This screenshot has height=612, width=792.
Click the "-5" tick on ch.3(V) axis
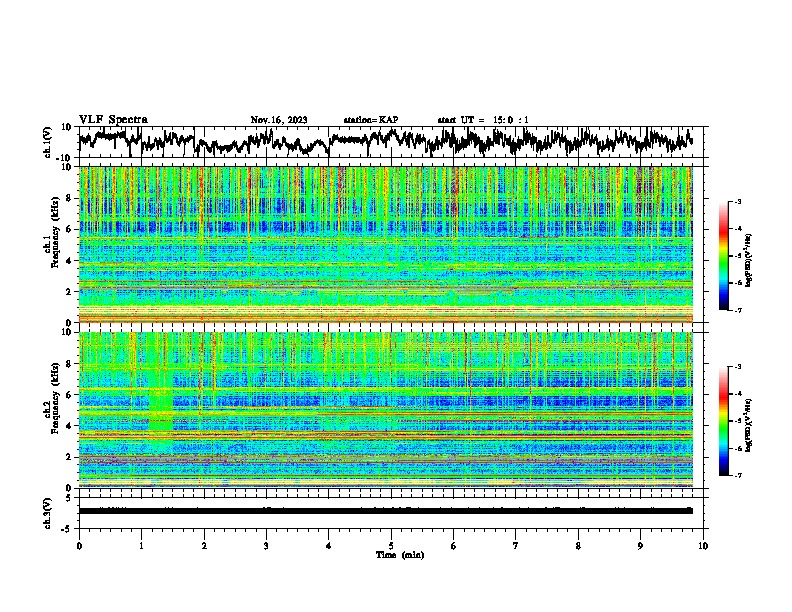(67, 529)
